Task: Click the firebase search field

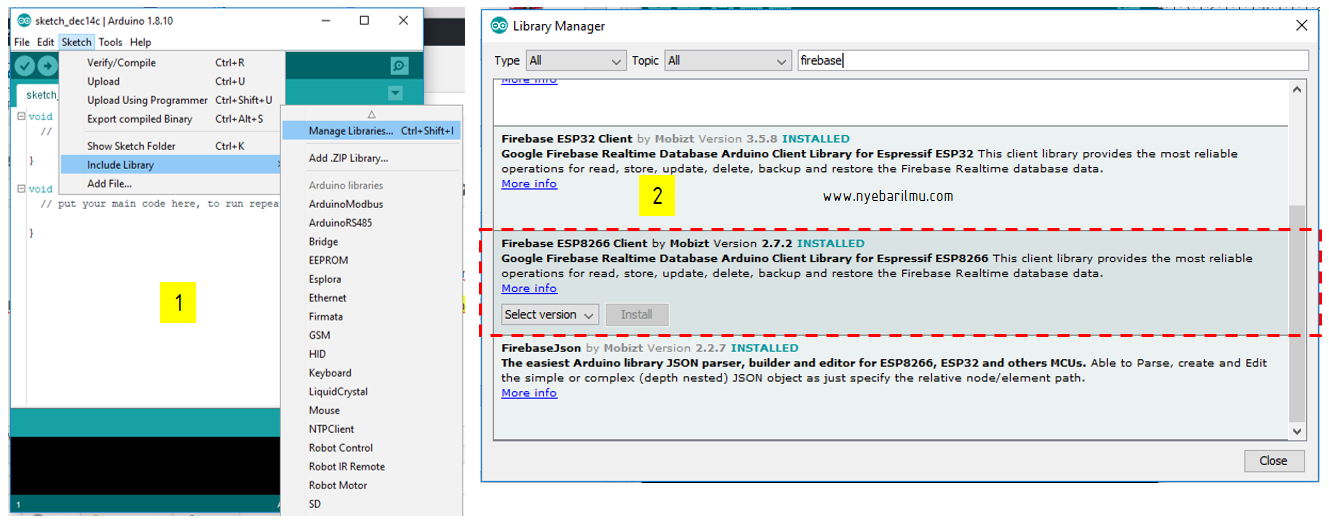Action: pyautogui.click(x=1052, y=61)
